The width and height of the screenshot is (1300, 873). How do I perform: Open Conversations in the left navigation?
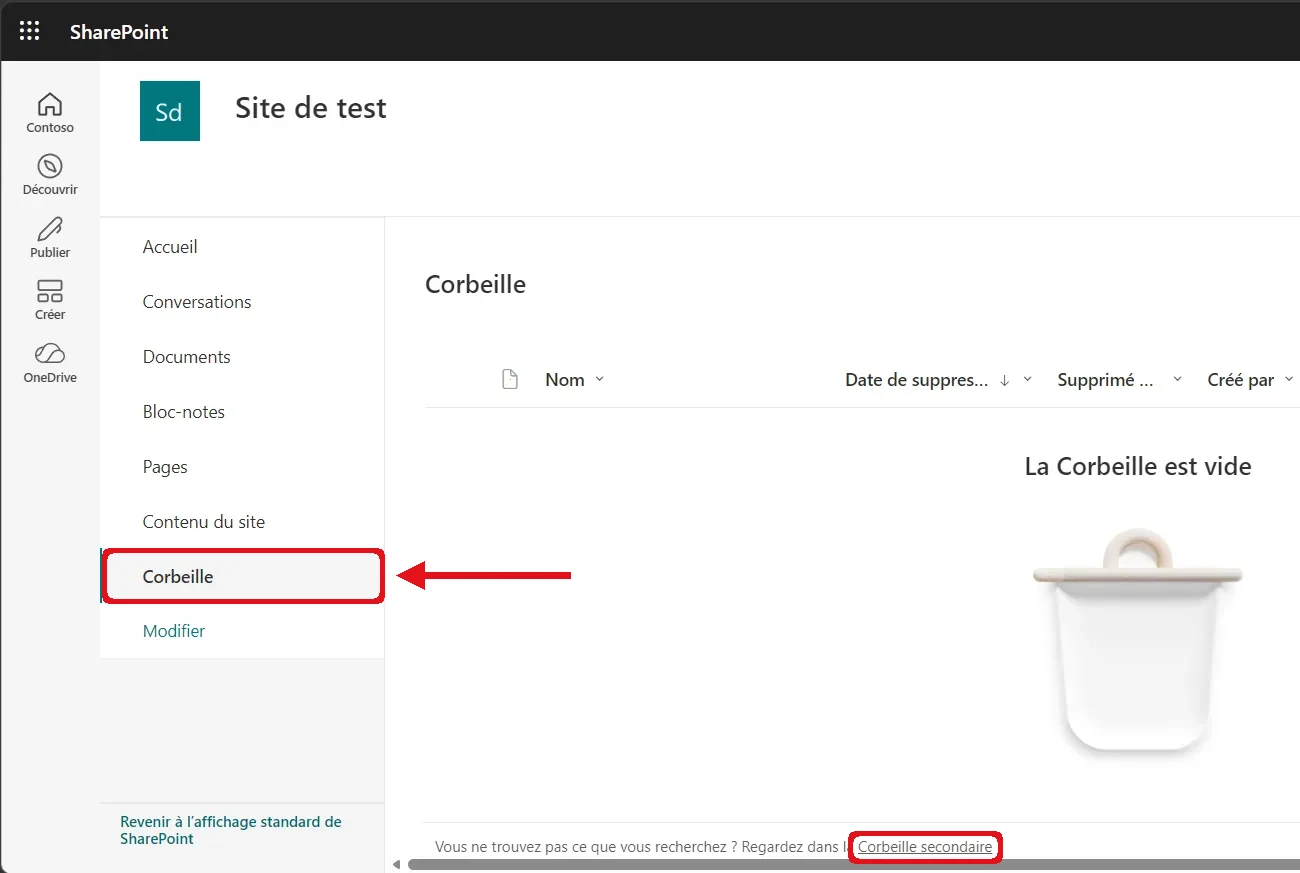point(197,302)
